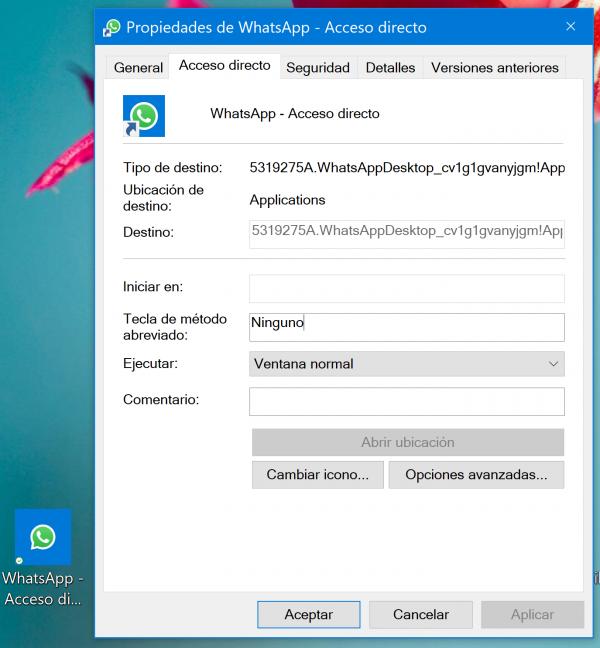Dismiss the dialog with Cancelar

tap(421, 615)
